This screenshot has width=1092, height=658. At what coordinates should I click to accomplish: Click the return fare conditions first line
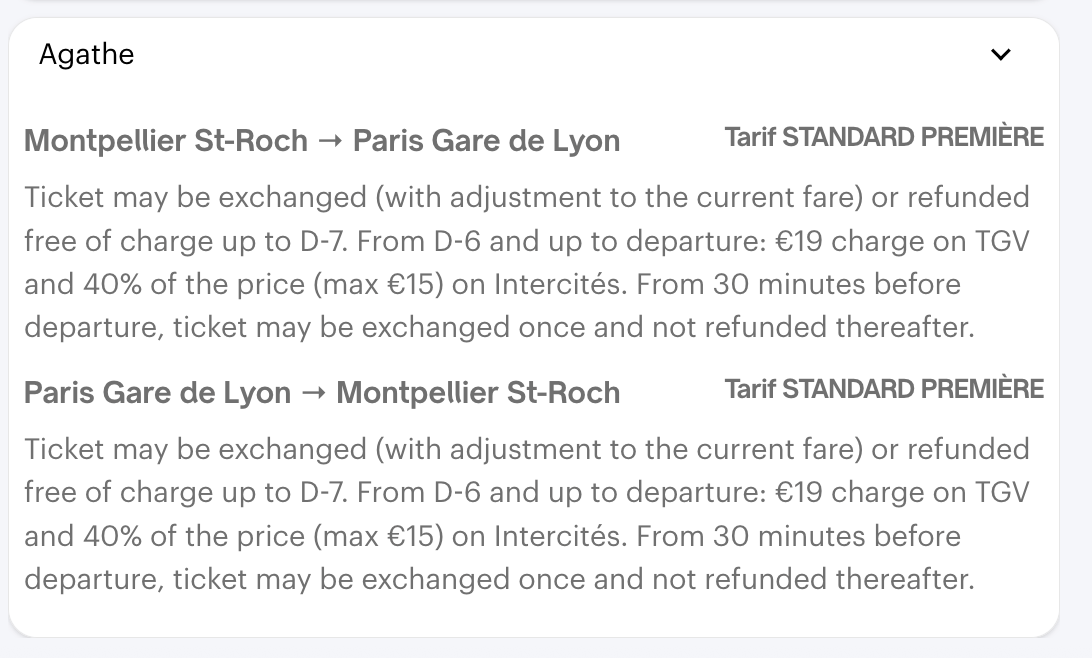coord(526,450)
